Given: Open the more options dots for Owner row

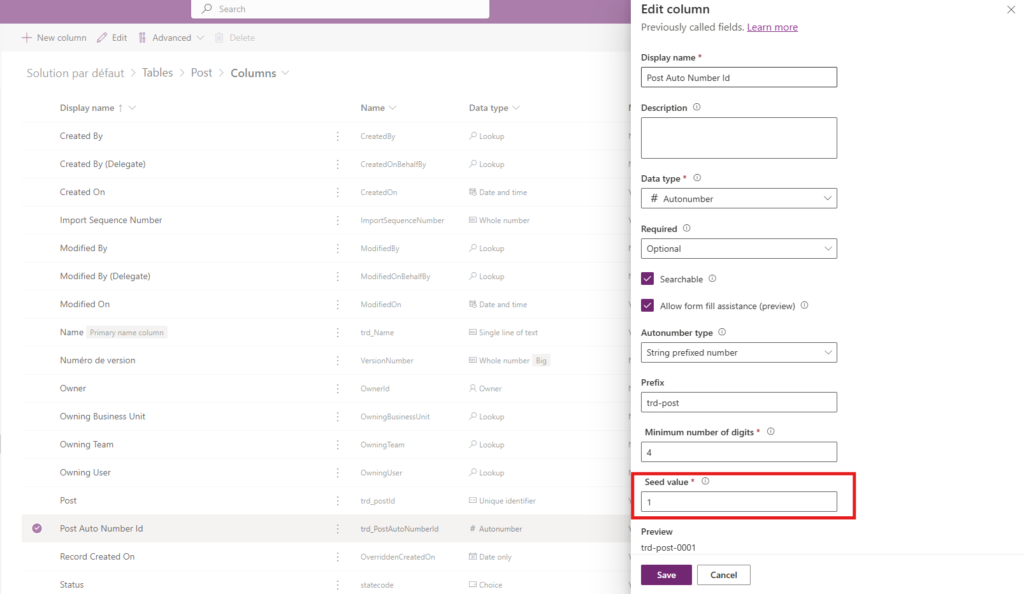Looking at the screenshot, I should (336, 388).
